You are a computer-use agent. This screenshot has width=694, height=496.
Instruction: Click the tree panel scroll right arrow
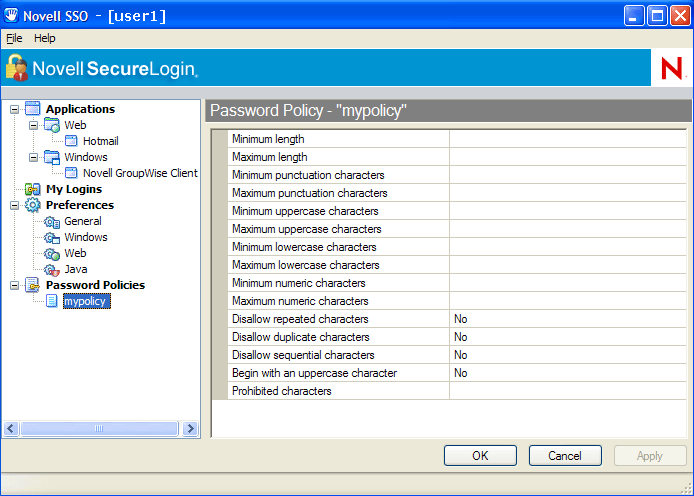[190, 428]
